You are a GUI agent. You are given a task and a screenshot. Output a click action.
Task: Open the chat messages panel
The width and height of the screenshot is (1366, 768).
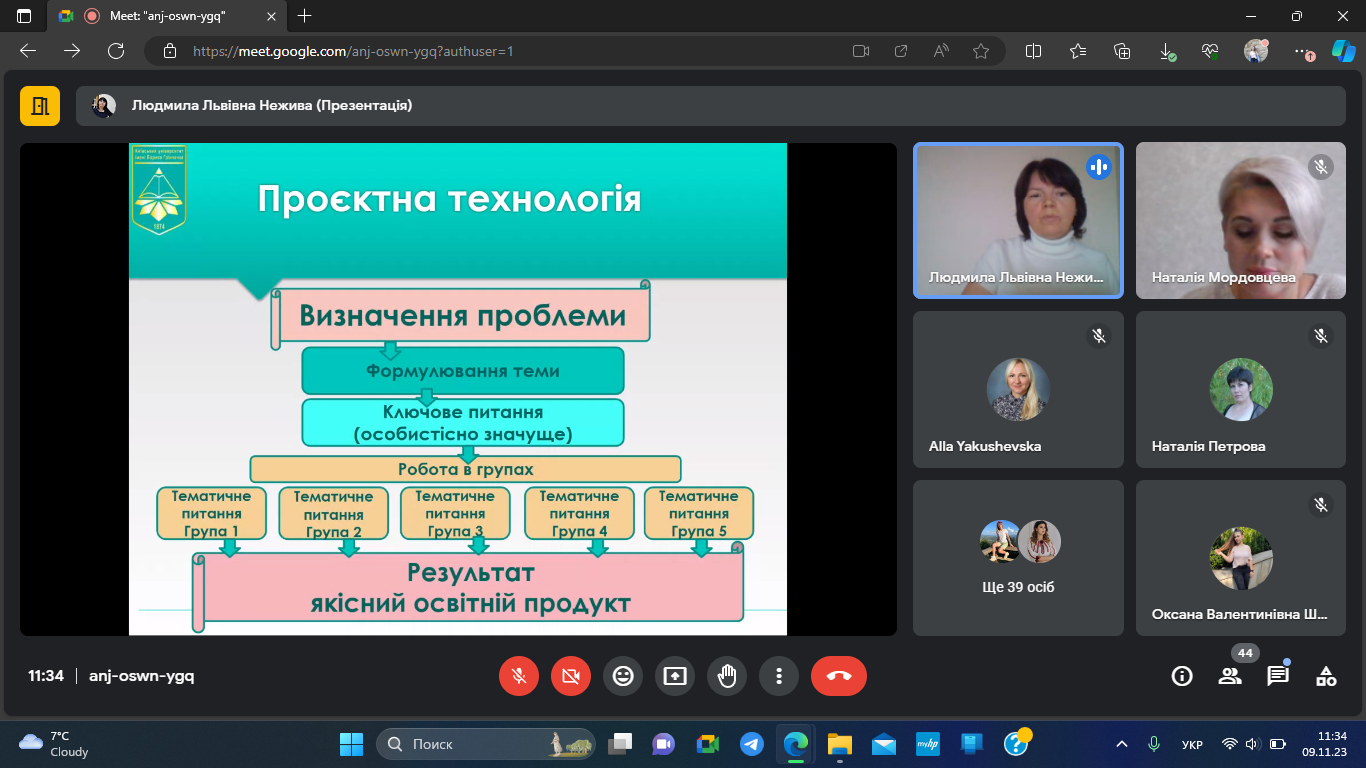point(1278,676)
